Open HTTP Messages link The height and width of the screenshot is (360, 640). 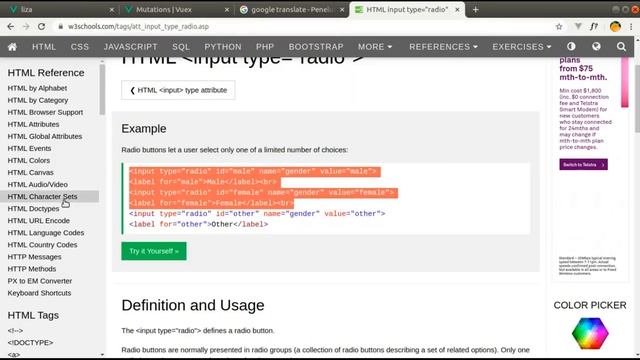click(34, 257)
